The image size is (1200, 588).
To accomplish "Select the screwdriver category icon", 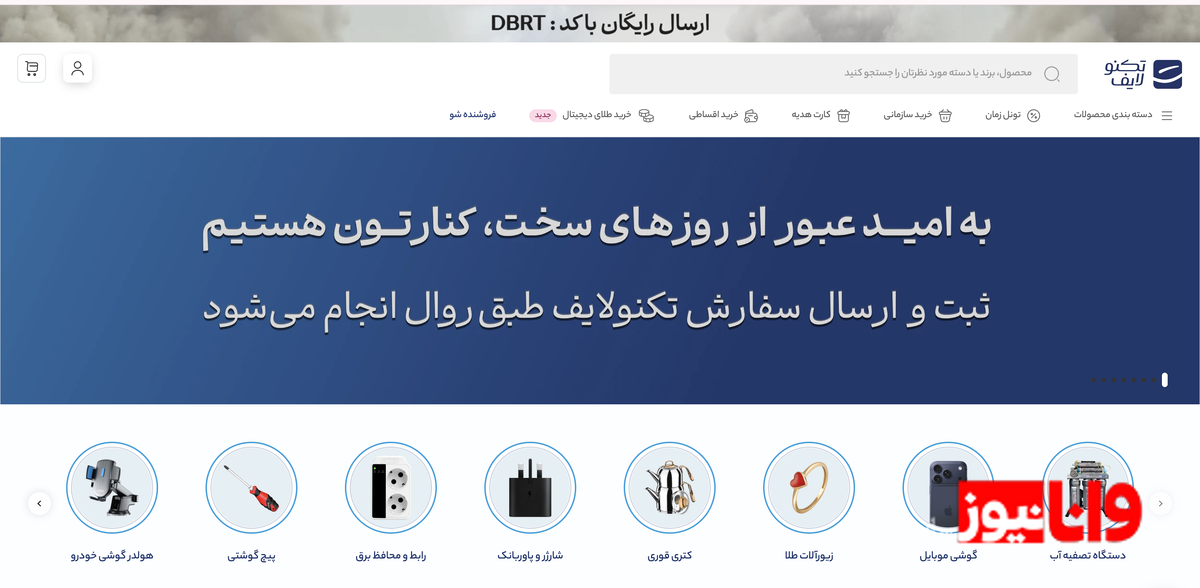I will point(251,488).
